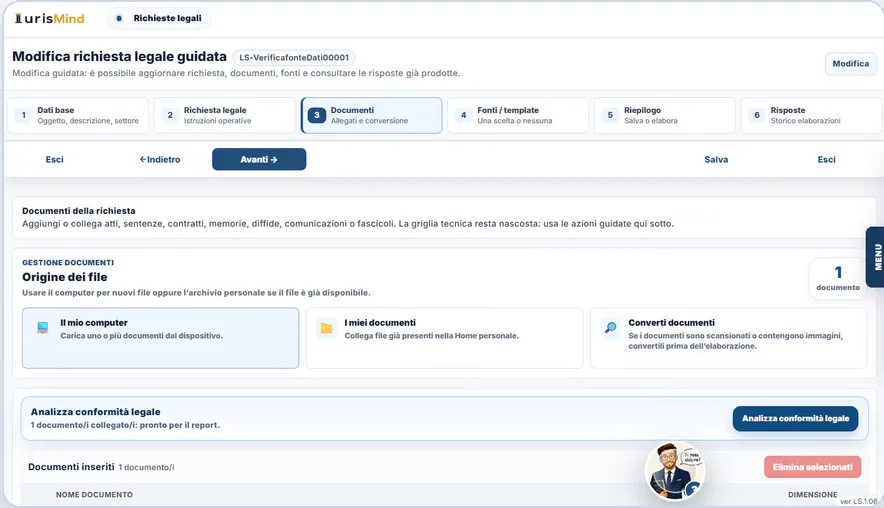Click the Modifica button at top right
This screenshot has width=884, height=508.
pos(850,64)
